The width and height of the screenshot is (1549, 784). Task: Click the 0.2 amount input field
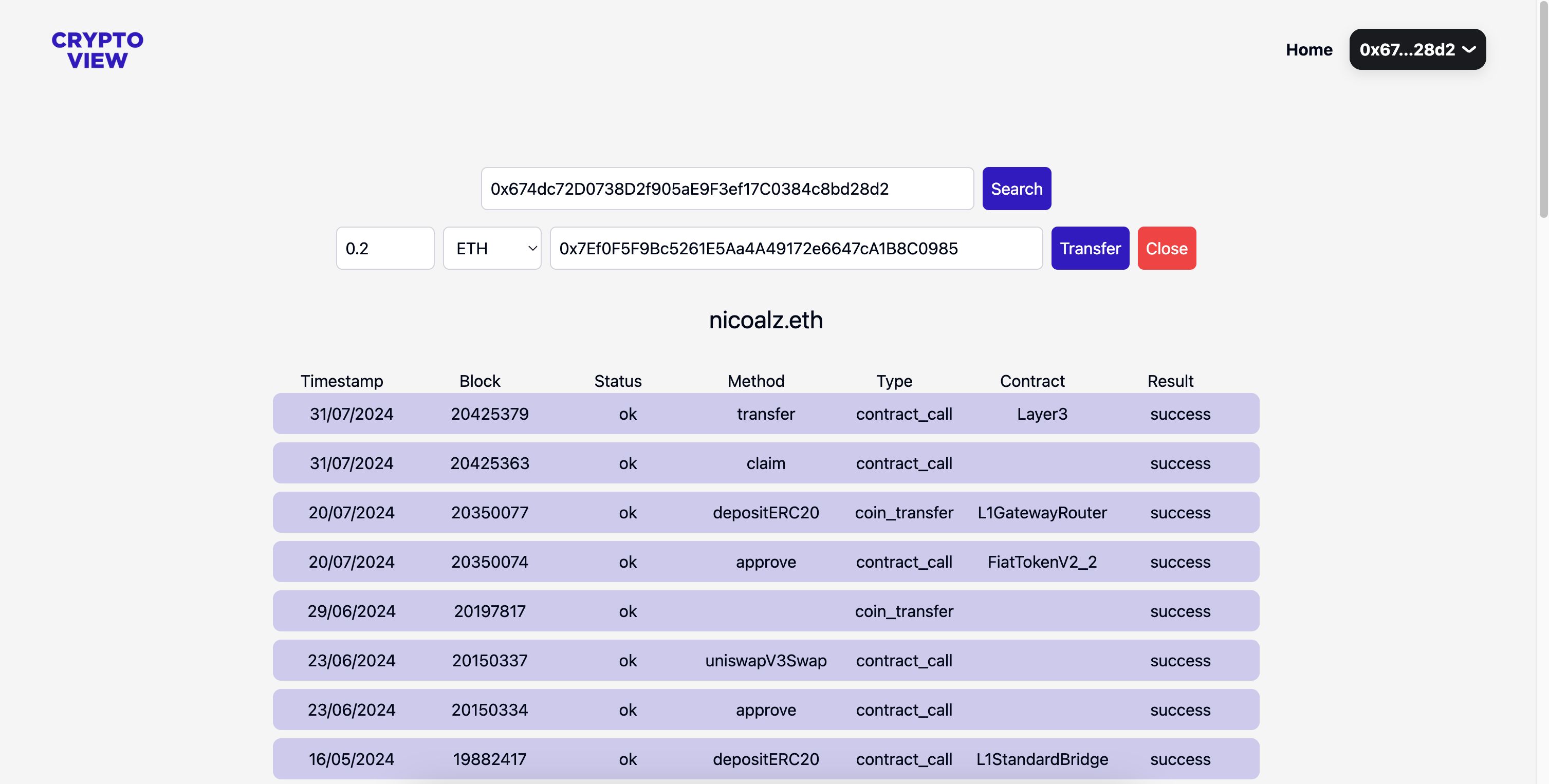tap(385, 248)
